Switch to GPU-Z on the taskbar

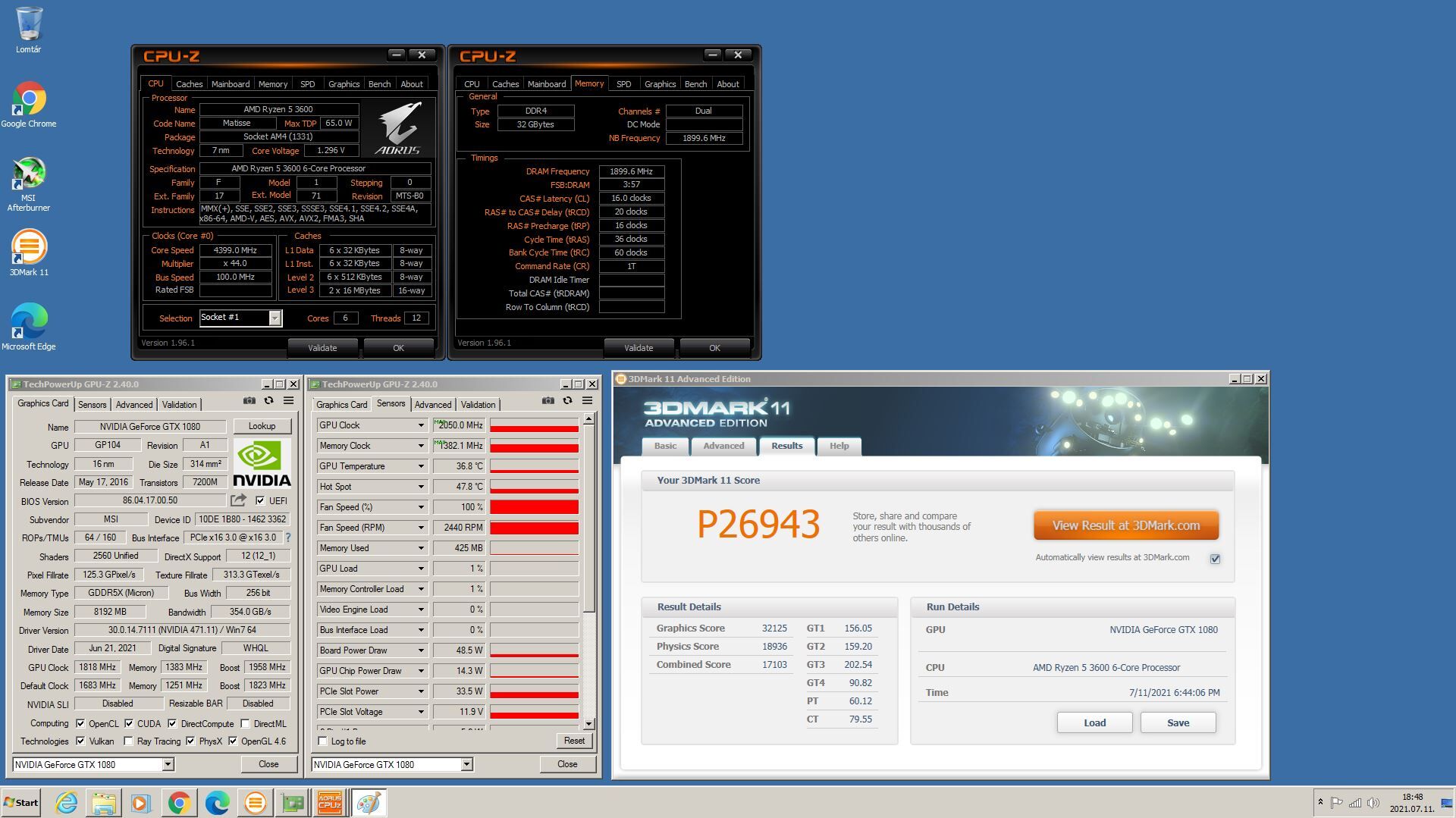tap(293, 803)
